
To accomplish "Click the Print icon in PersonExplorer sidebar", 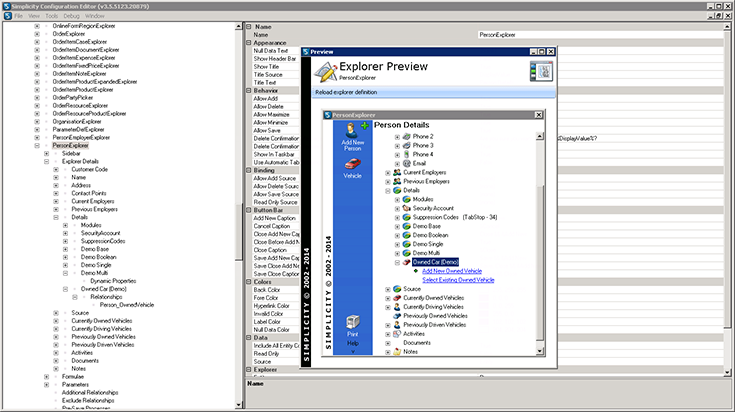I will pyautogui.click(x=352, y=322).
